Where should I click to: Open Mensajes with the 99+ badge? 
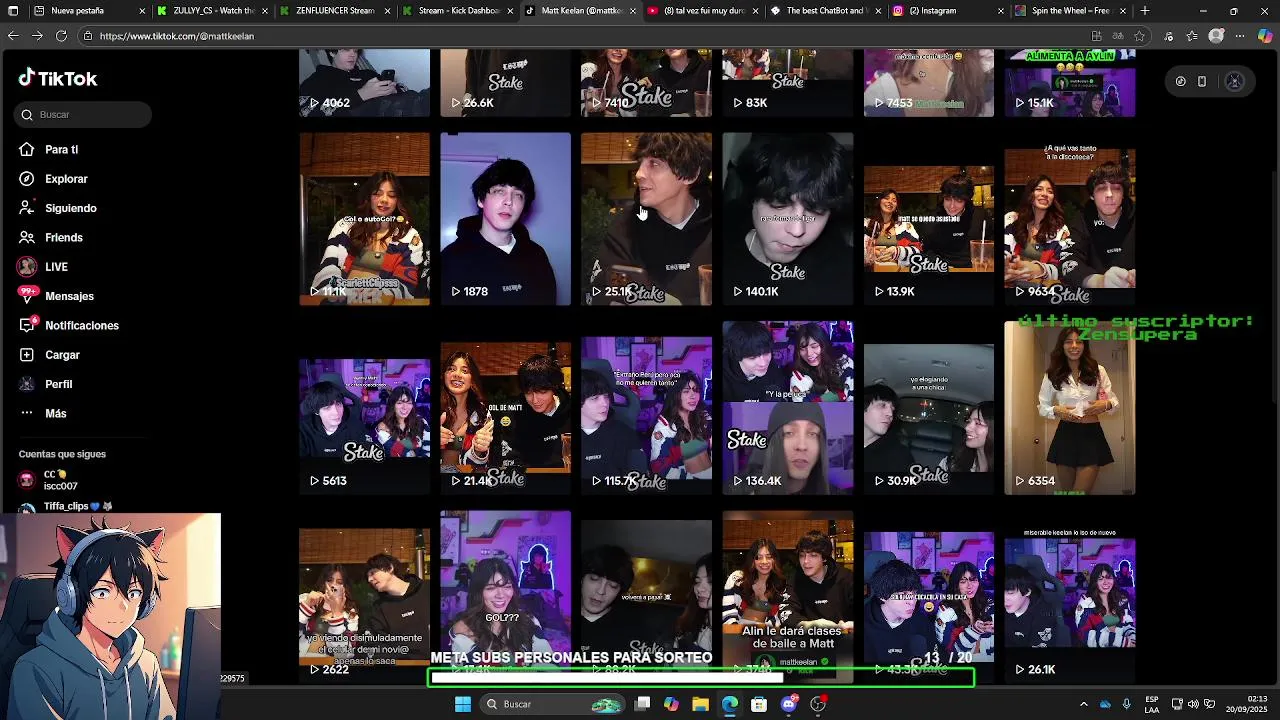(x=55, y=296)
